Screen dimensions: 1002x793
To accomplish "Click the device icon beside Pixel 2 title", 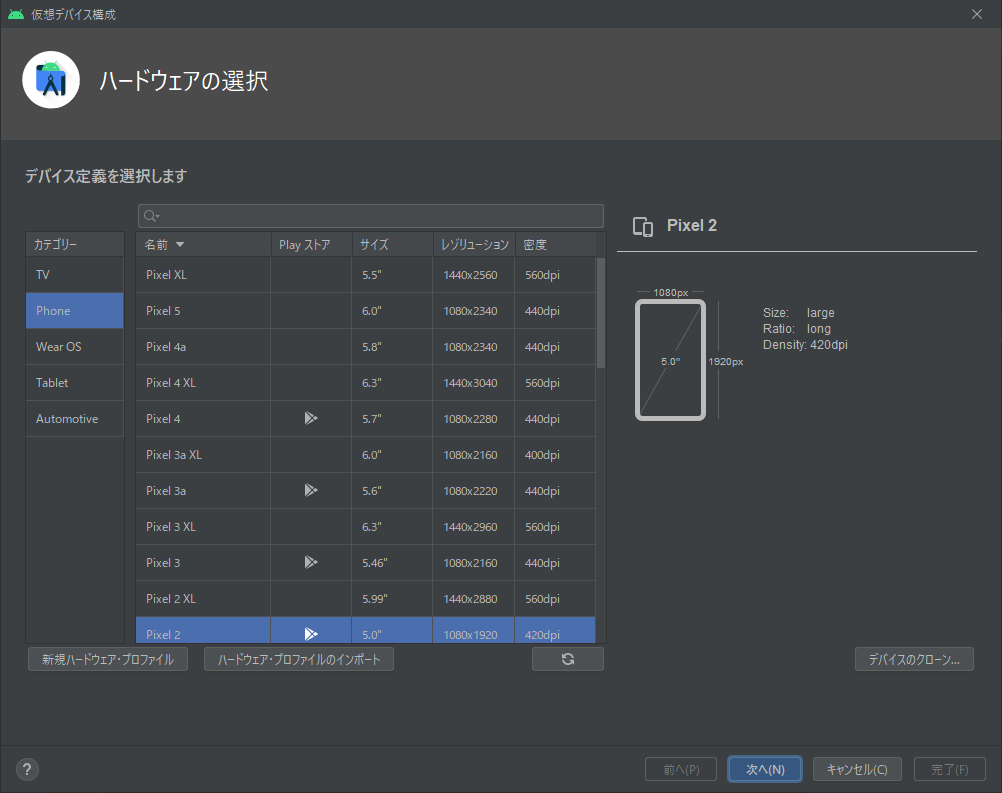I will point(643,226).
